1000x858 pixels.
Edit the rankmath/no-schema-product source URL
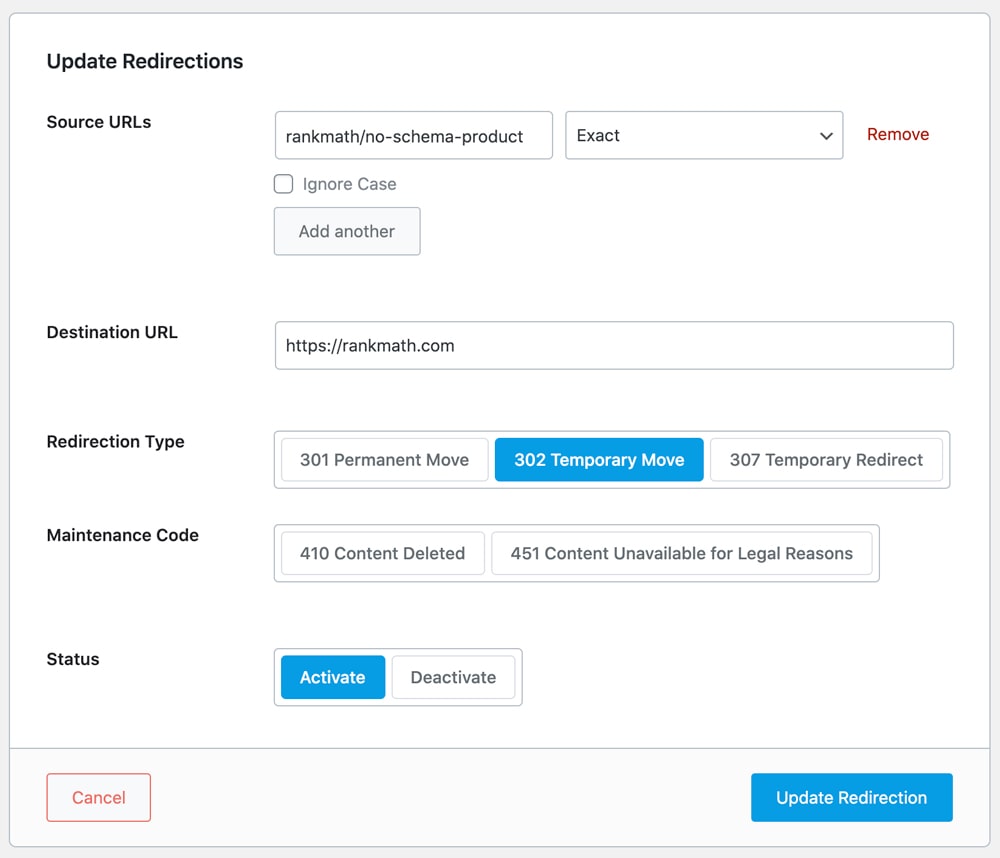click(x=413, y=135)
